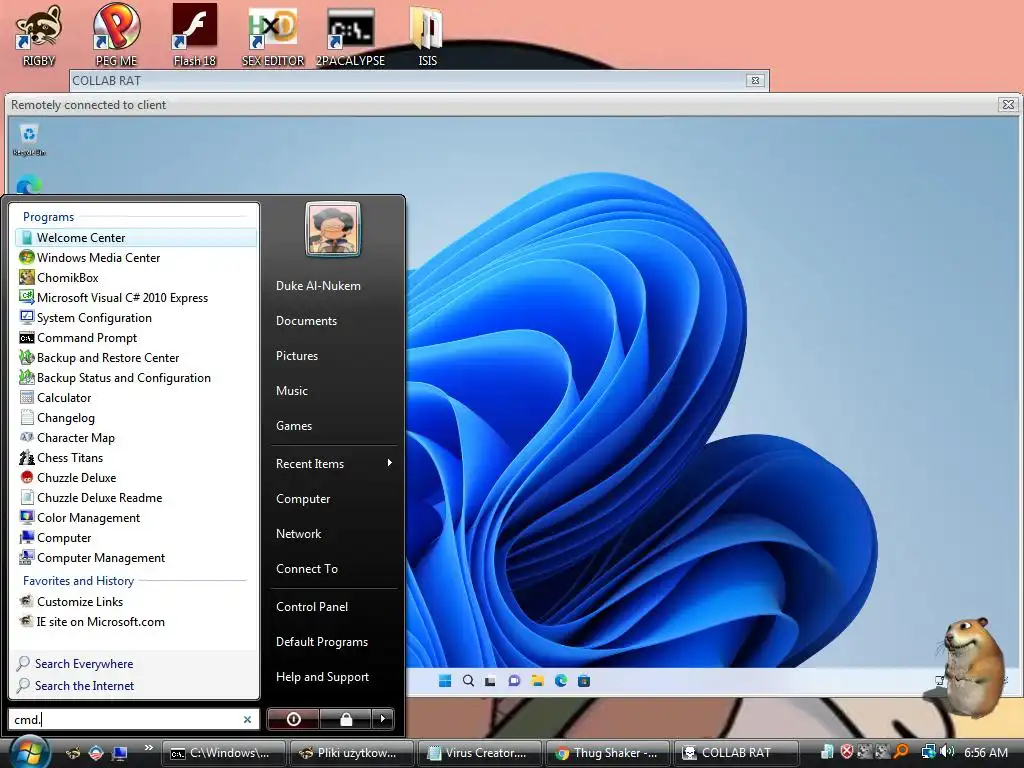Switch to the Virus Creator taskbar button

[x=480, y=753]
